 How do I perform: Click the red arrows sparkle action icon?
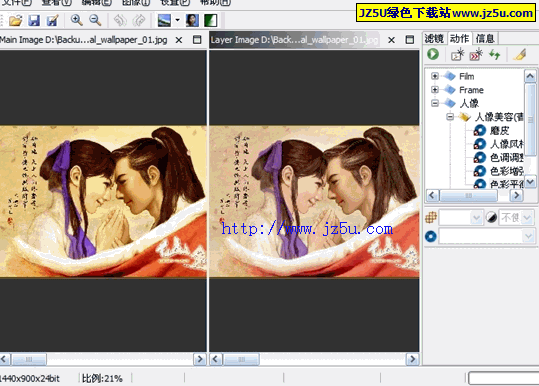(476, 54)
